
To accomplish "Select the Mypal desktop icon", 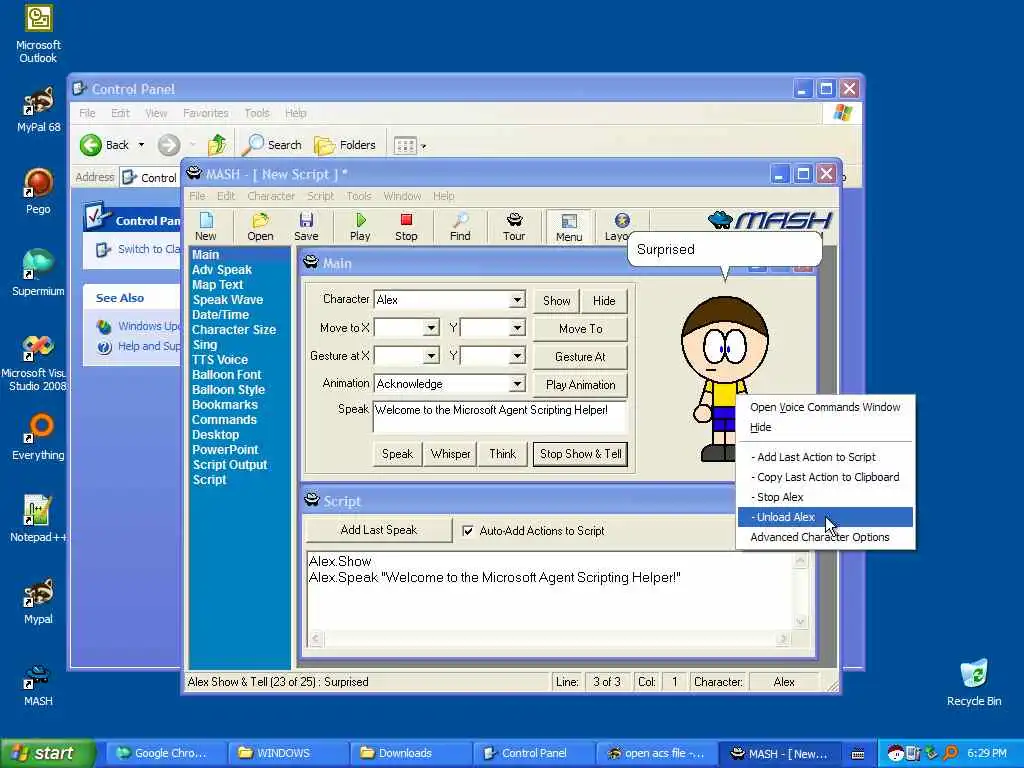I will pos(38,601).
